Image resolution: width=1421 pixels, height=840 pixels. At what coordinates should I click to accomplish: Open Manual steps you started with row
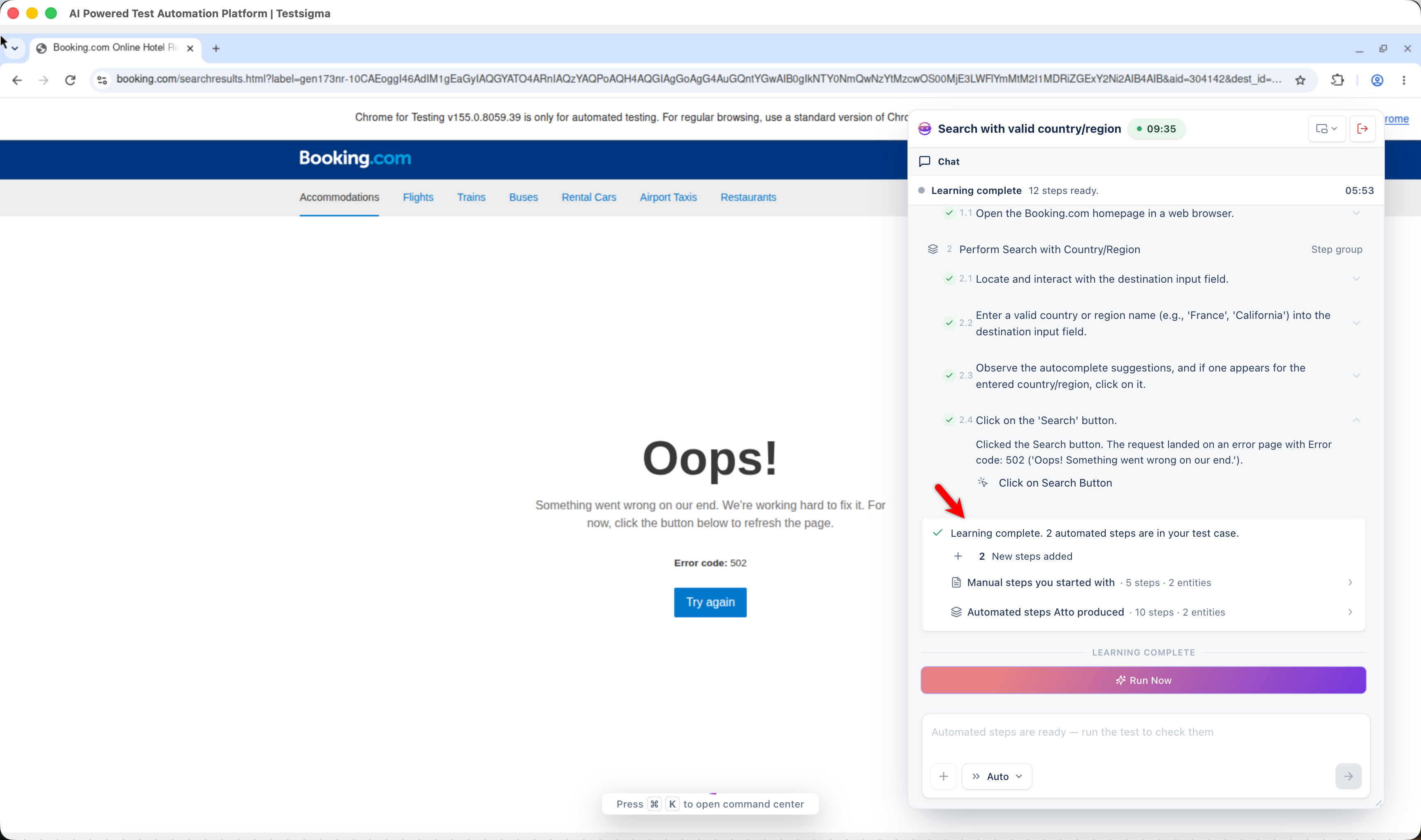tap(1152, 582)
